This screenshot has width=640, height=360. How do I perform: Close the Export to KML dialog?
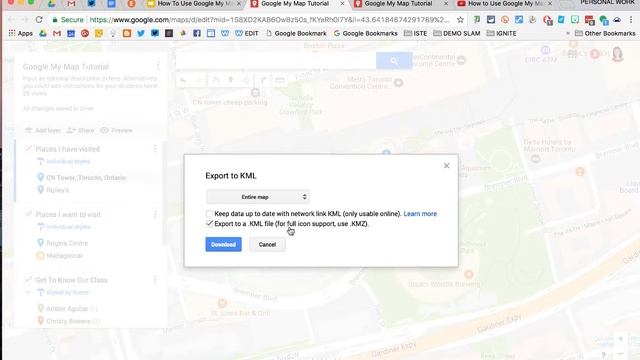(x=447, y=166)
